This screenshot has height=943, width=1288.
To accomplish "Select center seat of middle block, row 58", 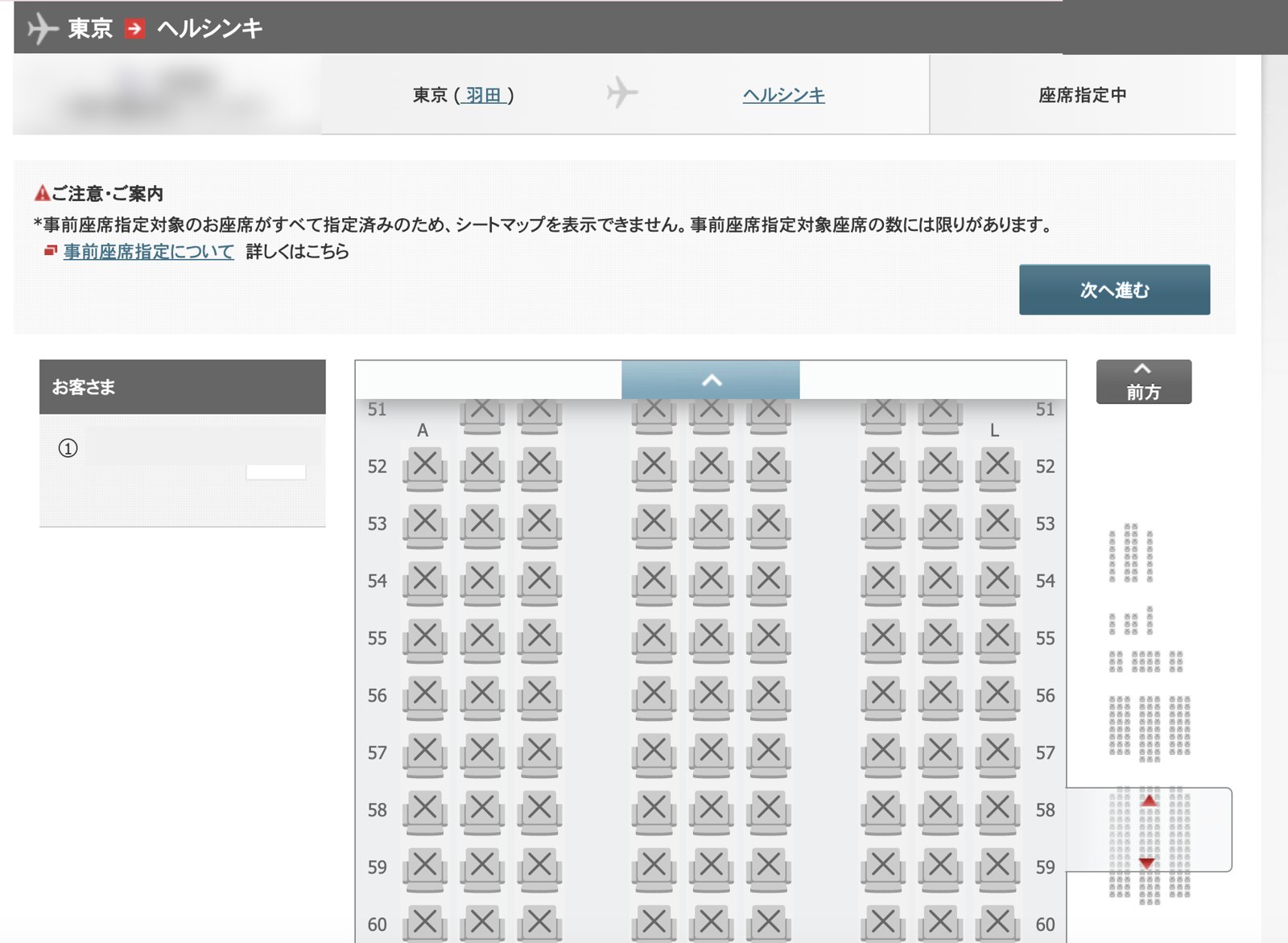I will [711, 812].
